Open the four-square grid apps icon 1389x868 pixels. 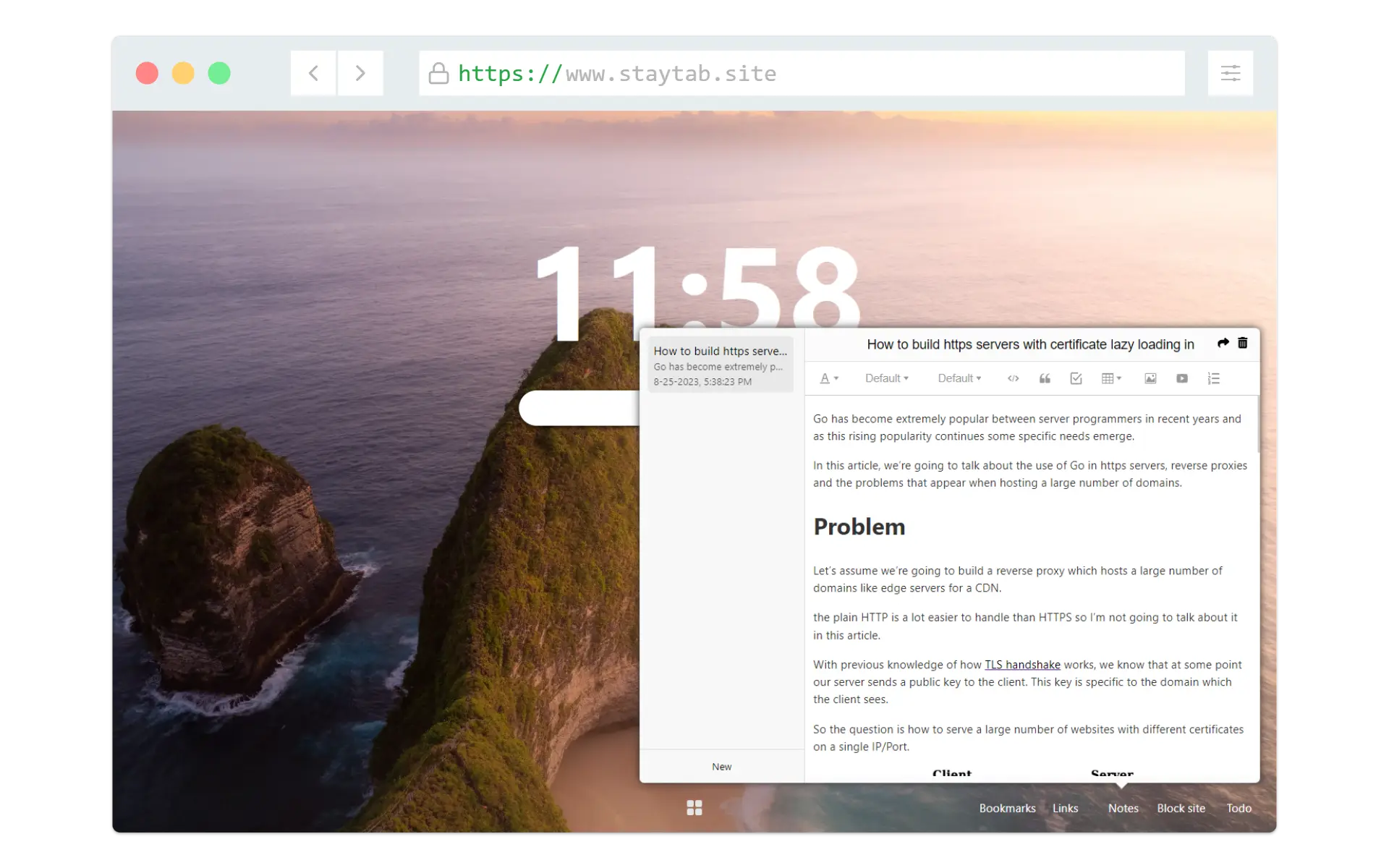694,807
